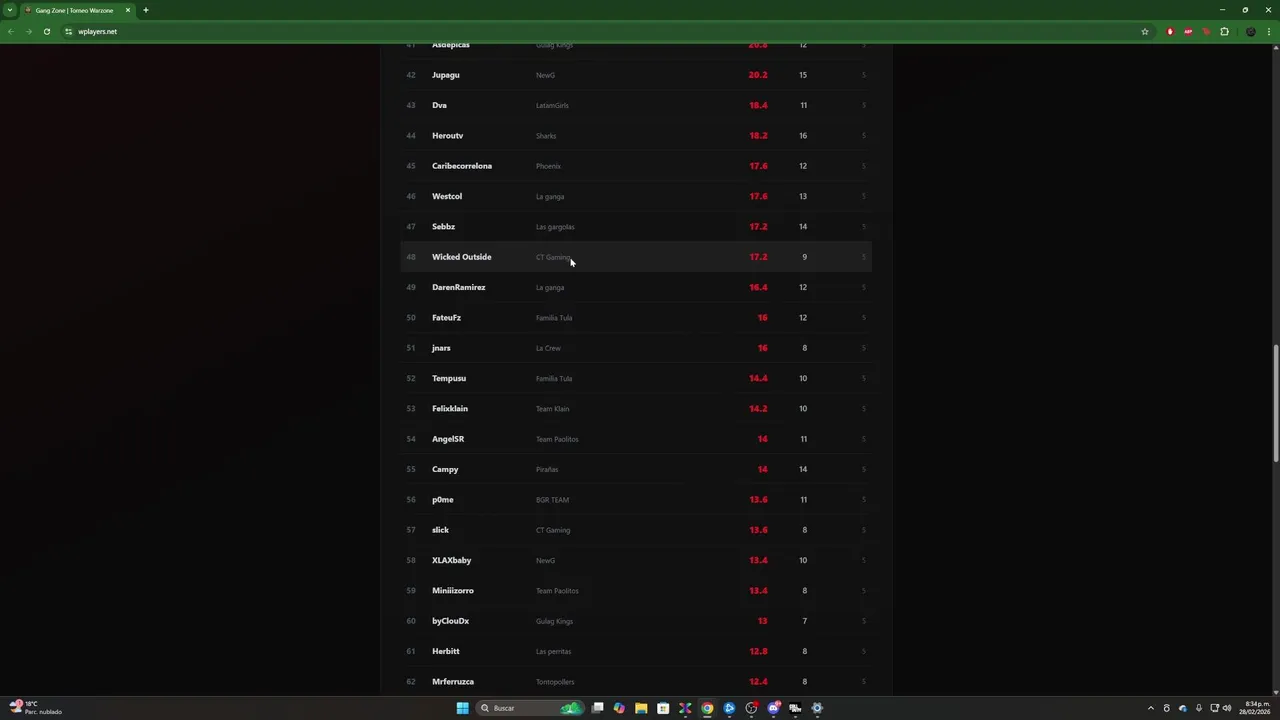Click player name XLAXbaby
The height and width of the screenshot is (720, 1280).
pos(452,560)
